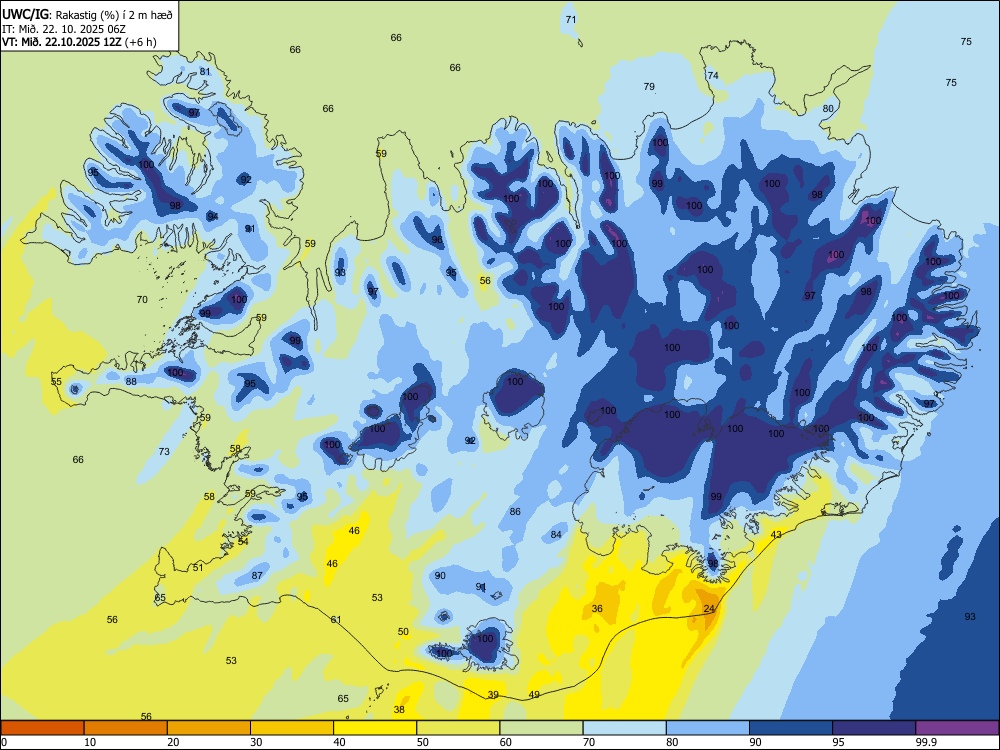Select the value 38 near the bottom
This screenshot has width=1000, height=750.
[x=399, y=709]
